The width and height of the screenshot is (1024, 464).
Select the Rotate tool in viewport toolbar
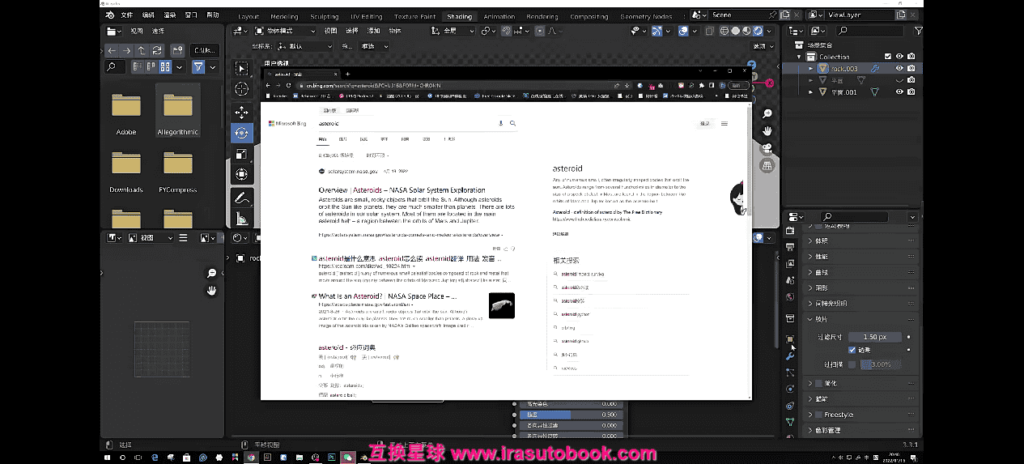tap(242, 133)
